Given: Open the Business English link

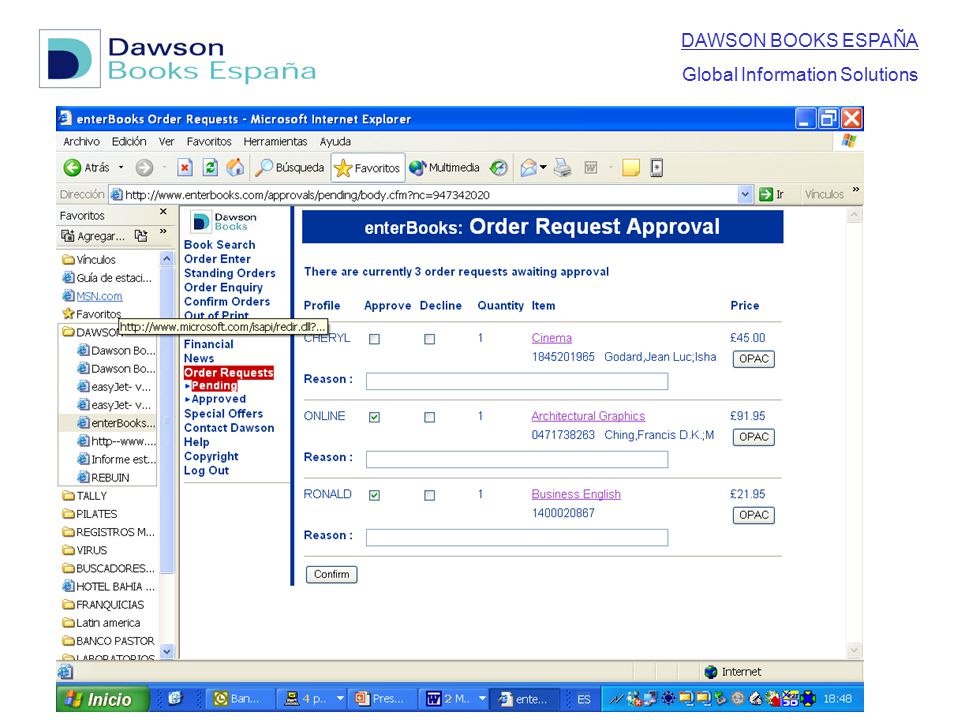Looking at the screenshot, I should click(x=576, y=494).
